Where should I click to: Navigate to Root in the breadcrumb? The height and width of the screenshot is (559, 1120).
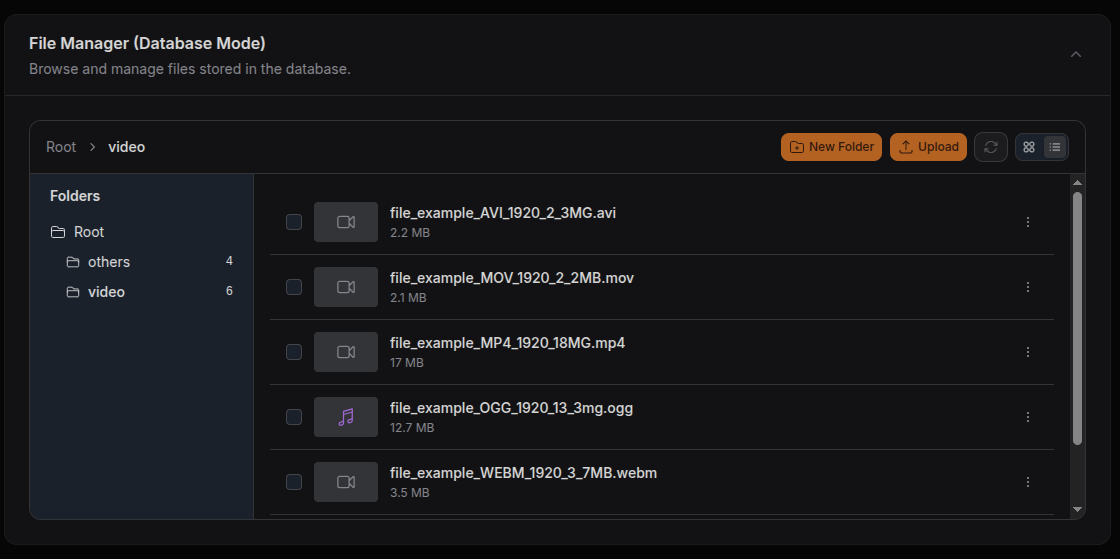click(x=61, y=147)
